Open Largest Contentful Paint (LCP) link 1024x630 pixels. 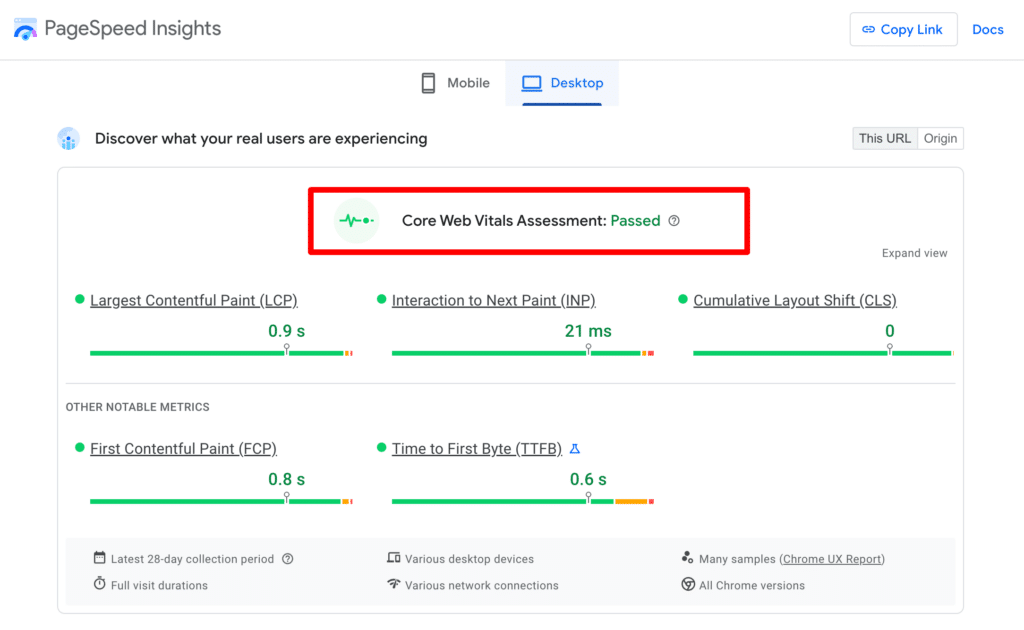(194, 300)
